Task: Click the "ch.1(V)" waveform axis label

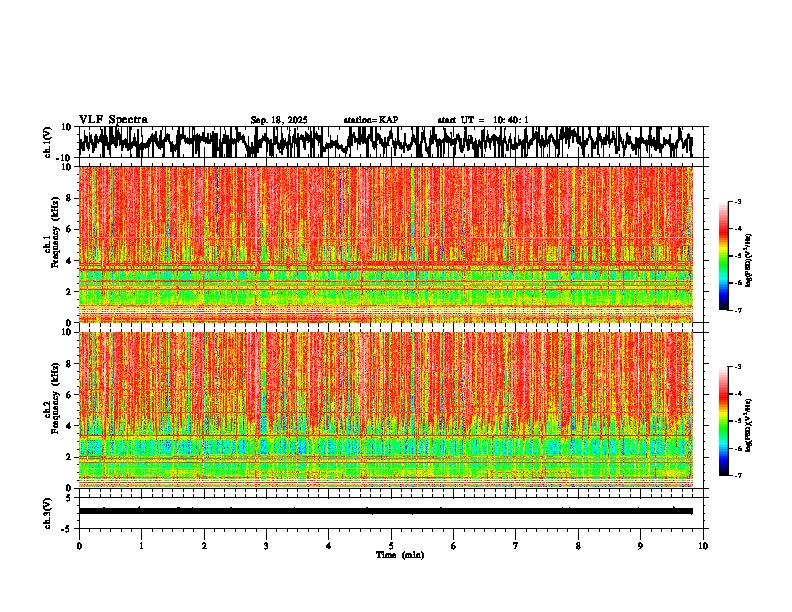Action: pos(48,142)
